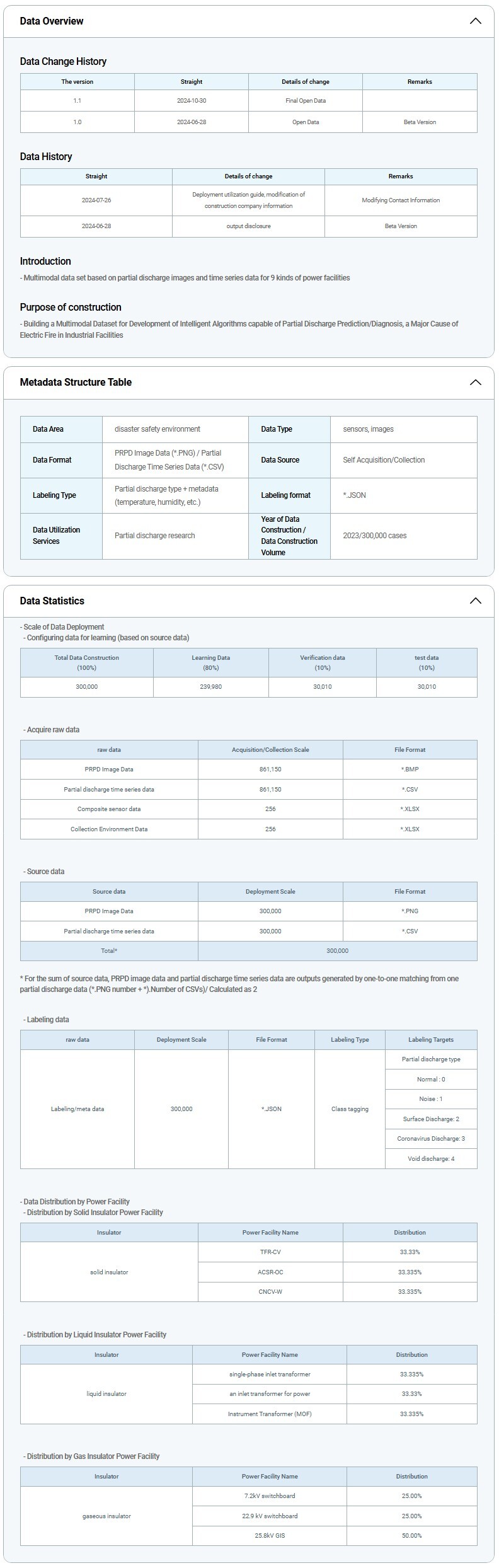Screen dimensions: 499x1568
Task: Select the Final Open Data cell
Action: 305,101
